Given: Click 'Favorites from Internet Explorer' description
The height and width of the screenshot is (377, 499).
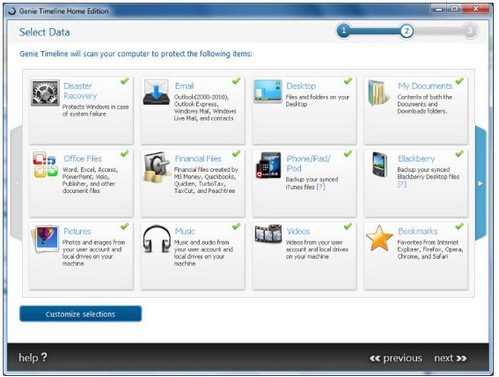Looking at the screenshot, I should tap(430, 249).
